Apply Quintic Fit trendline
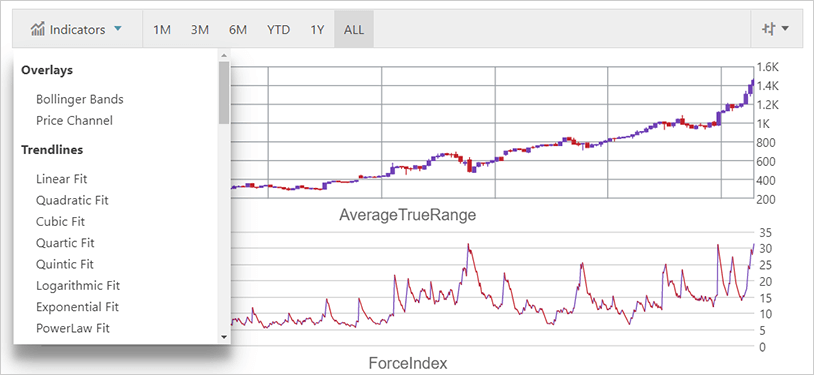This screenshot has height=375, width=814. [65, 264]
